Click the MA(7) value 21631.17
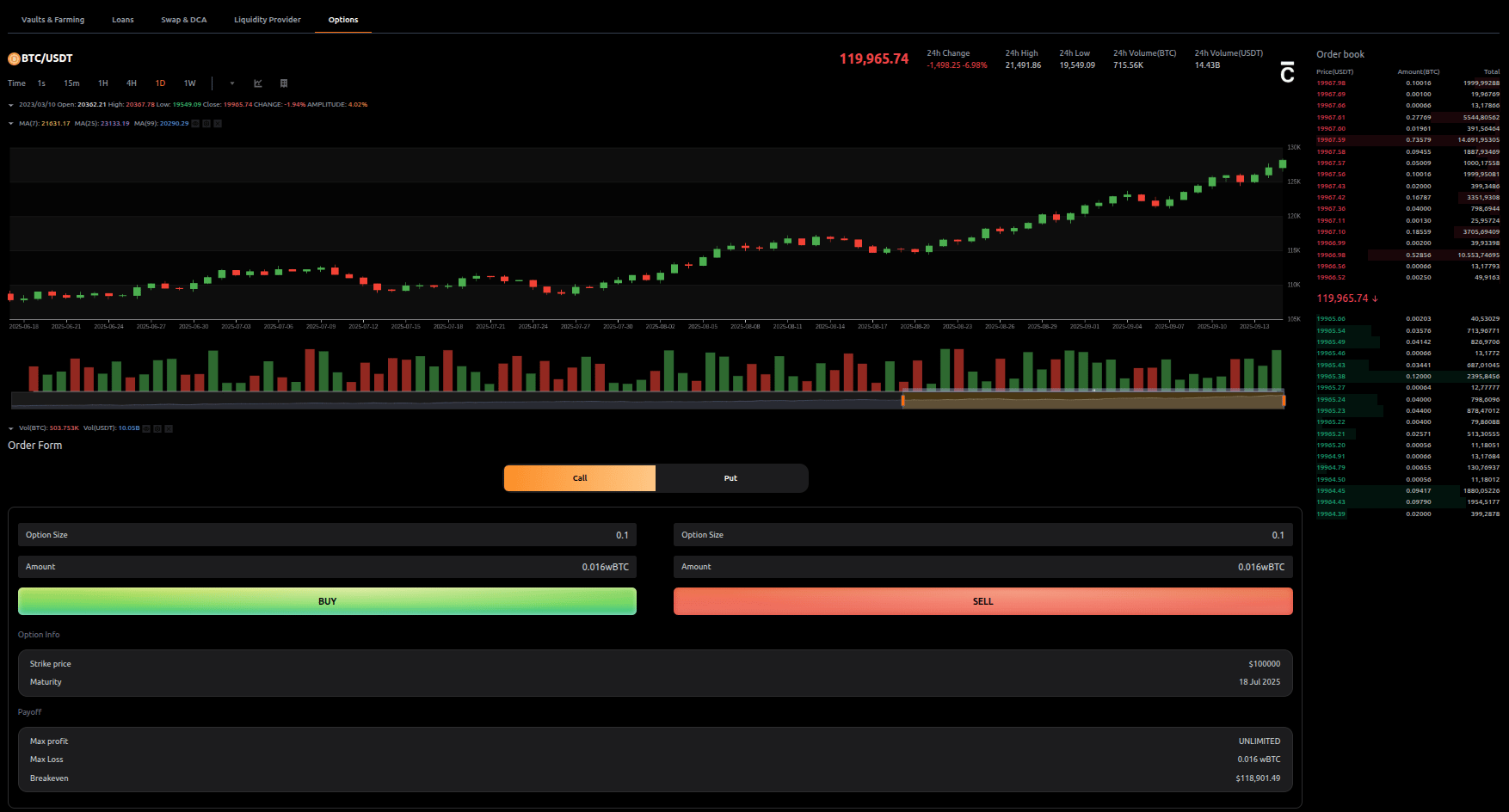This screenshot has width=1509, height=812. 56,124
